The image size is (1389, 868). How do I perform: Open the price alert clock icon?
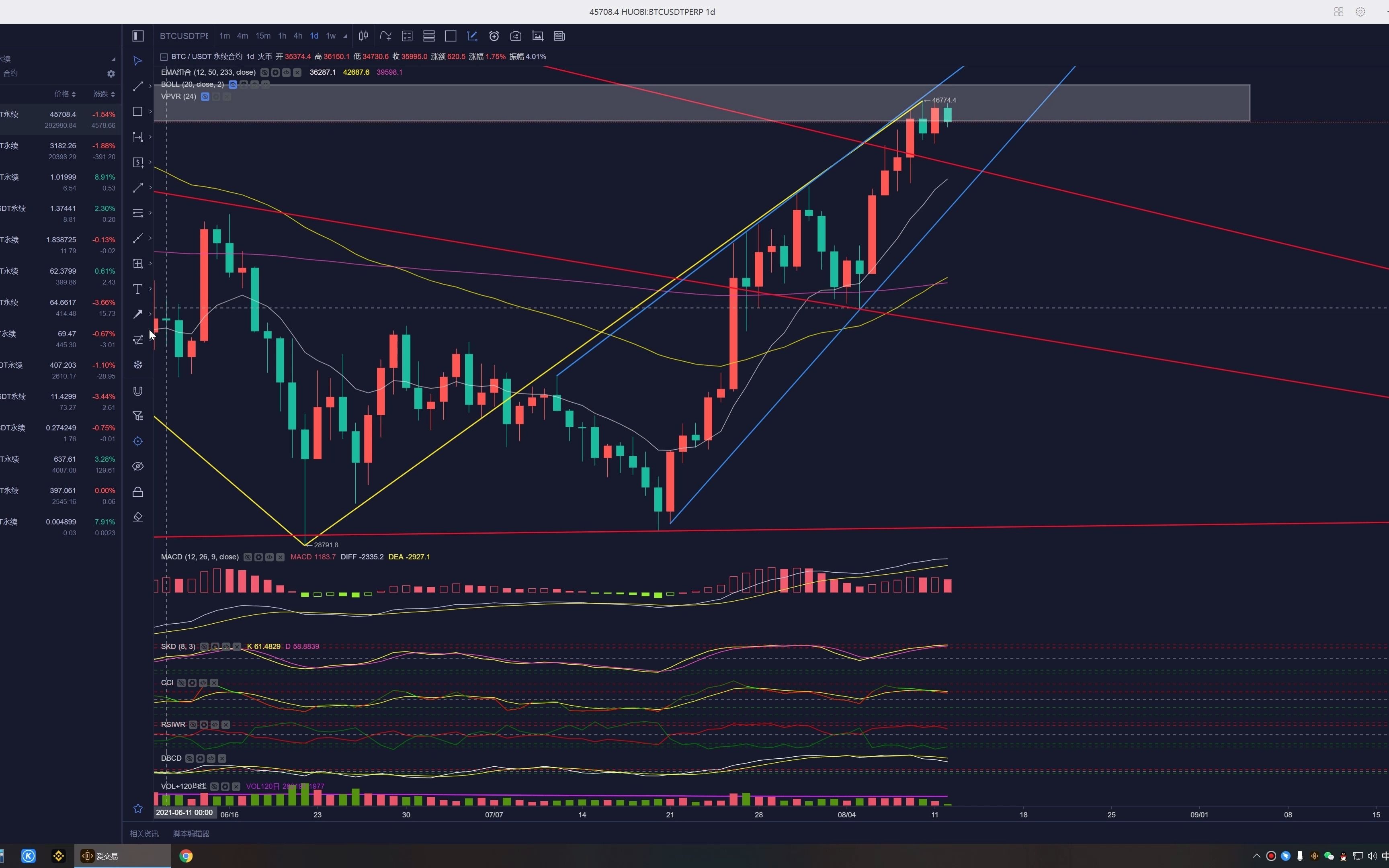pos(494,36)
